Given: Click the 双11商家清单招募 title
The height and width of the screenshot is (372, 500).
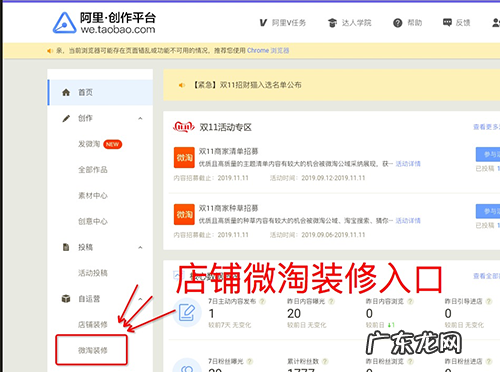Looking at the screenshot, I should click(229, 151).
